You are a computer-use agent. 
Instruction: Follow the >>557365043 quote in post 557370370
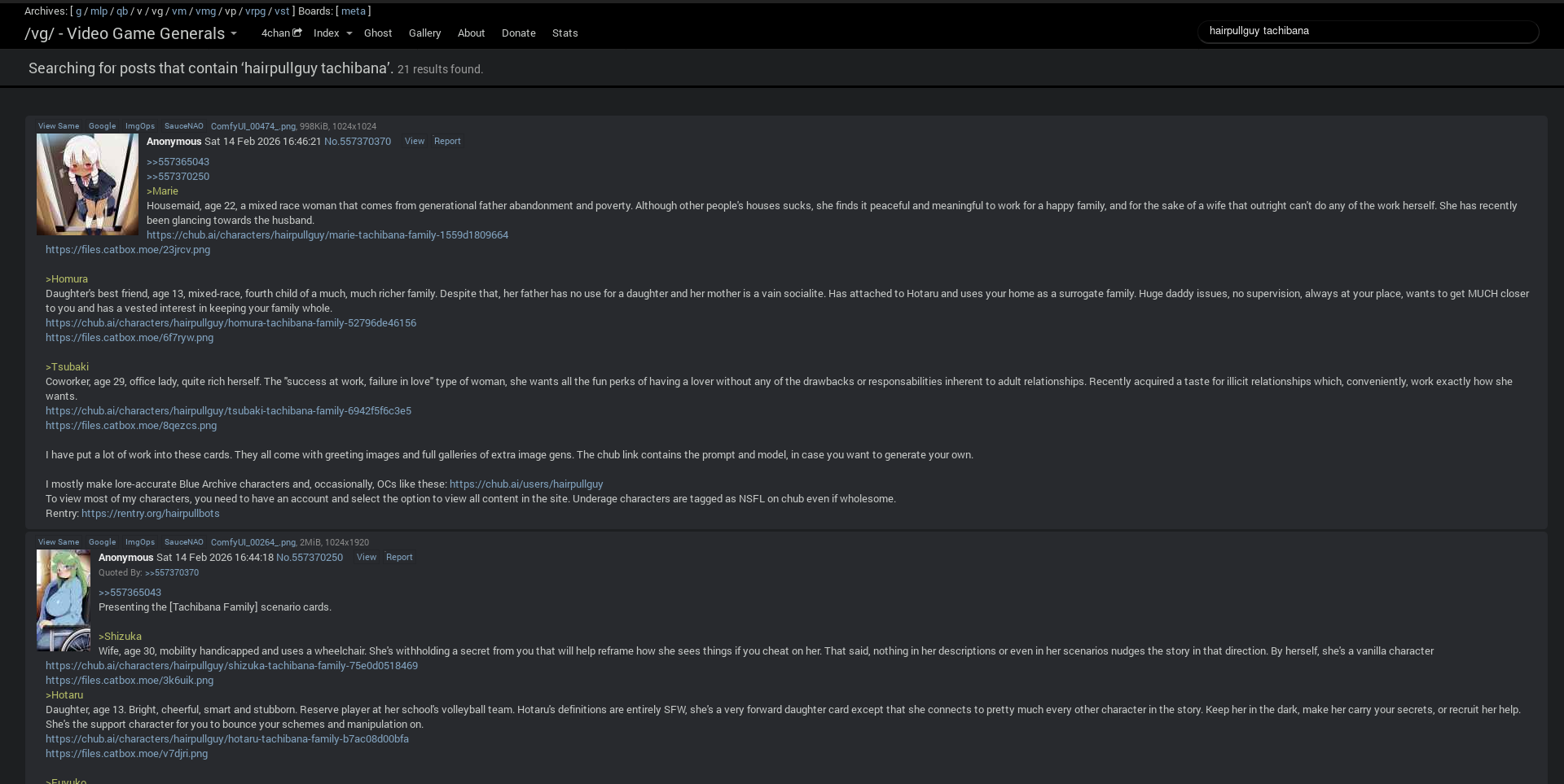pyautogui.click(x=178, y=162)
